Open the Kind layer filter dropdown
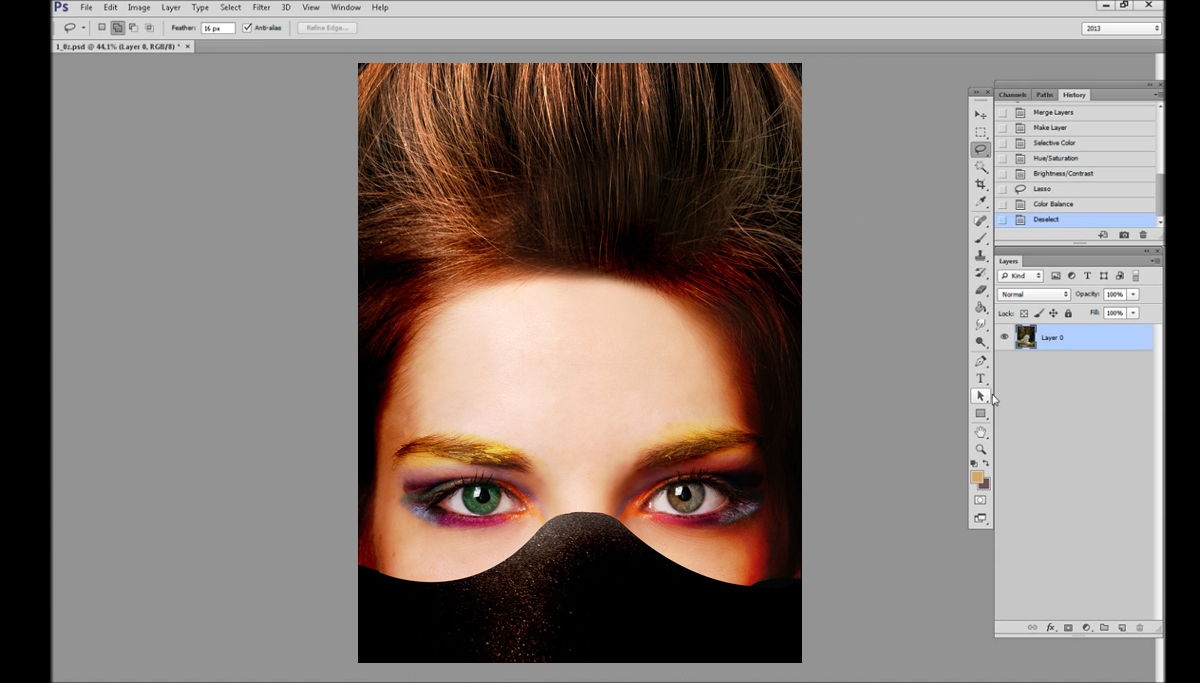Viewport: 1200px width, 683px height. coord(1021,276)
